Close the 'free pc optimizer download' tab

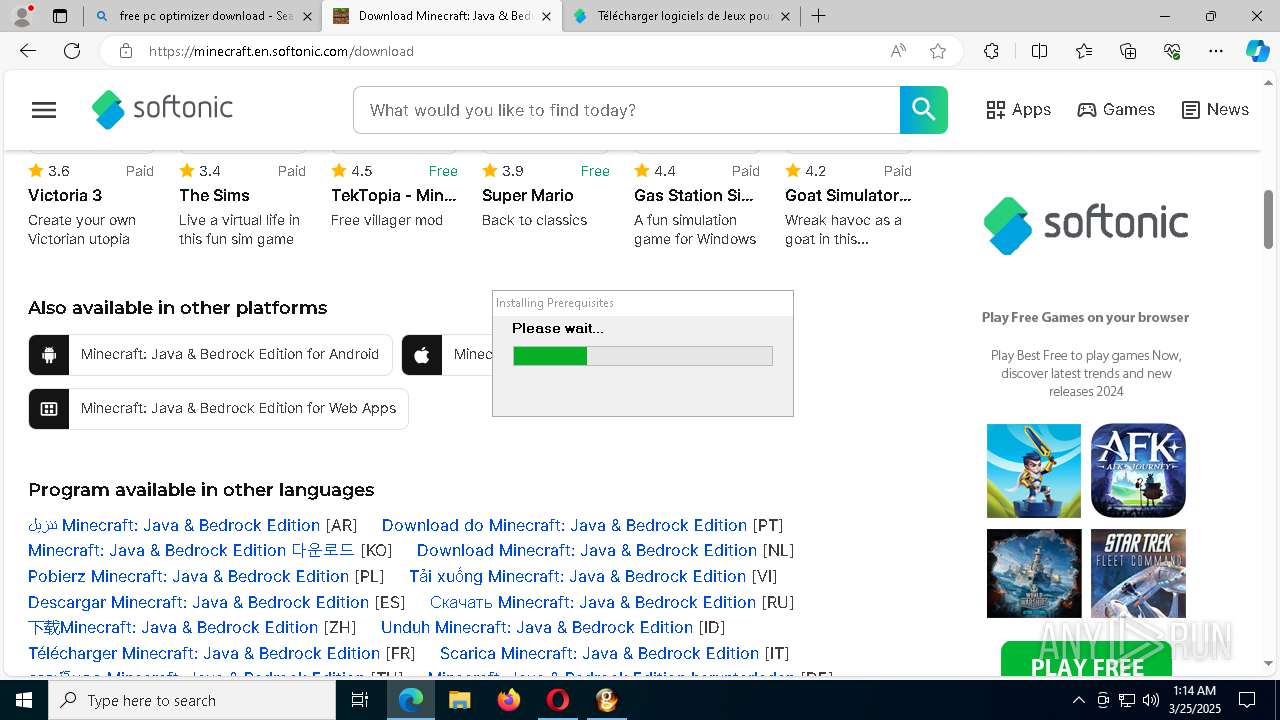307,16
